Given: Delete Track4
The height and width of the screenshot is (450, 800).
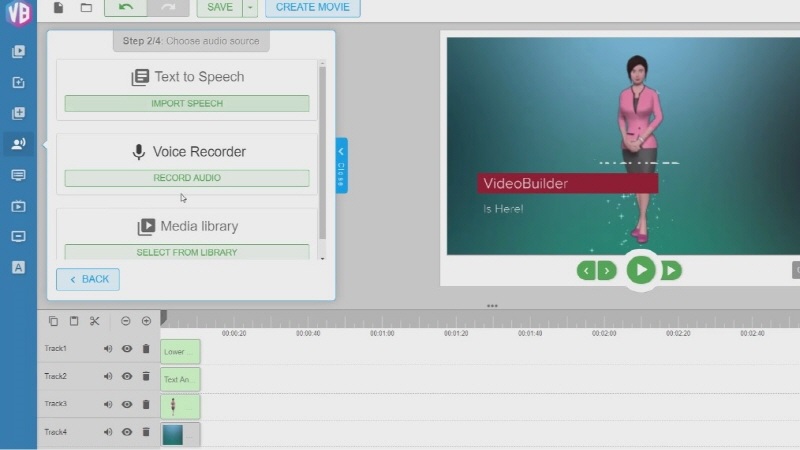Looking at the screenshot, I should click(146, 432).
